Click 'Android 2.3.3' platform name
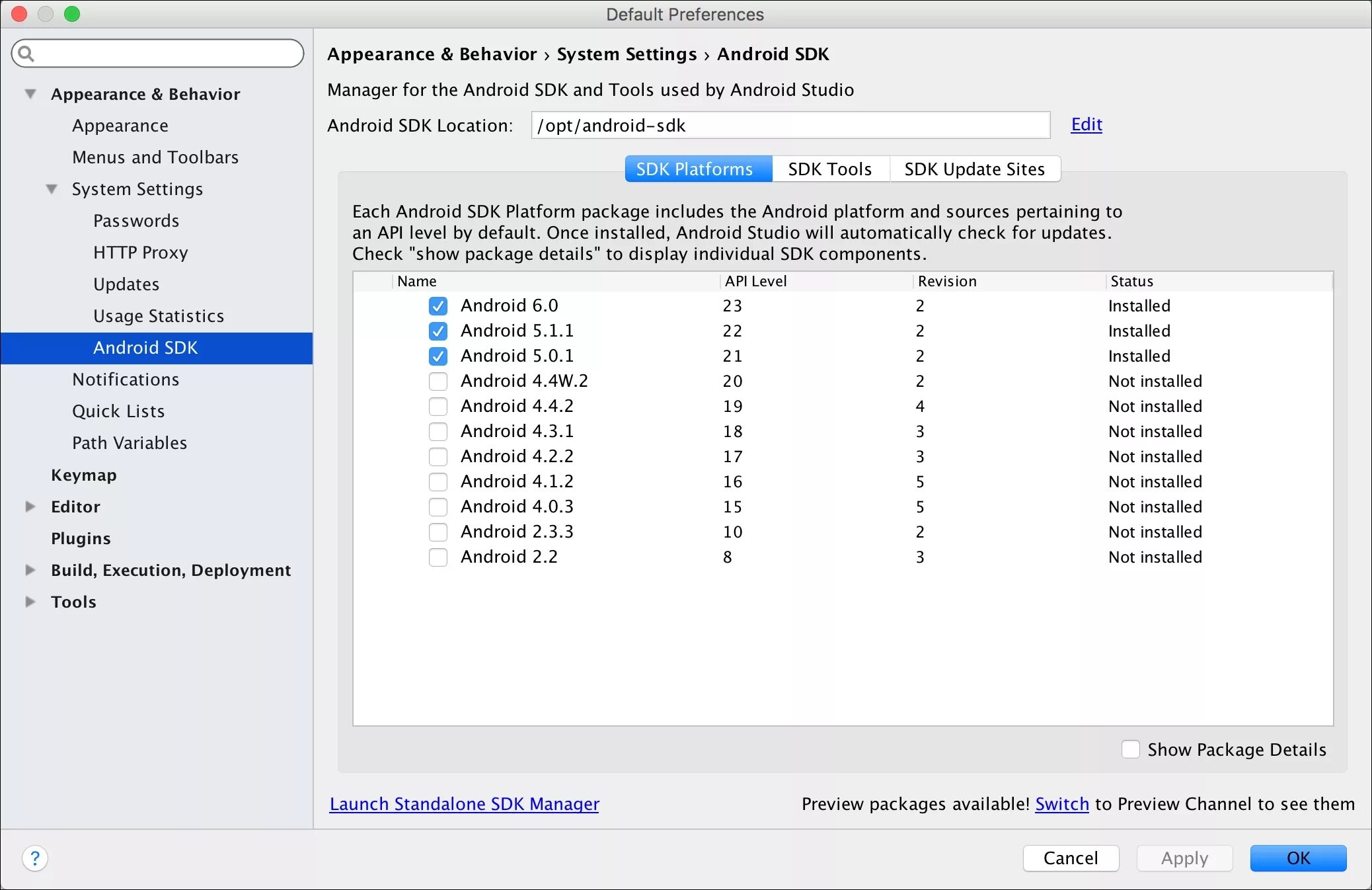Viewport: 1372px width, 890px height. click(x=517, y=532)
